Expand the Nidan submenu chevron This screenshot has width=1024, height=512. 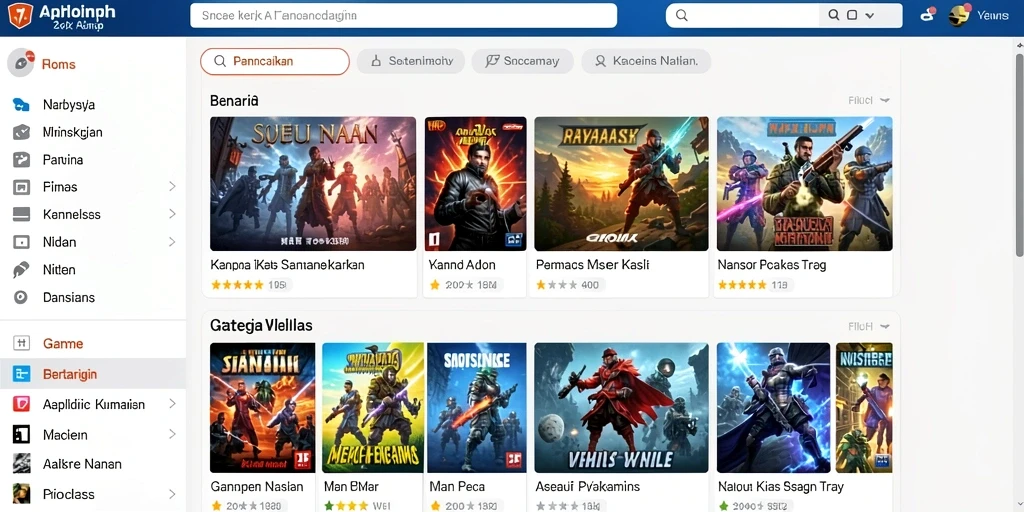coord(172,242)
